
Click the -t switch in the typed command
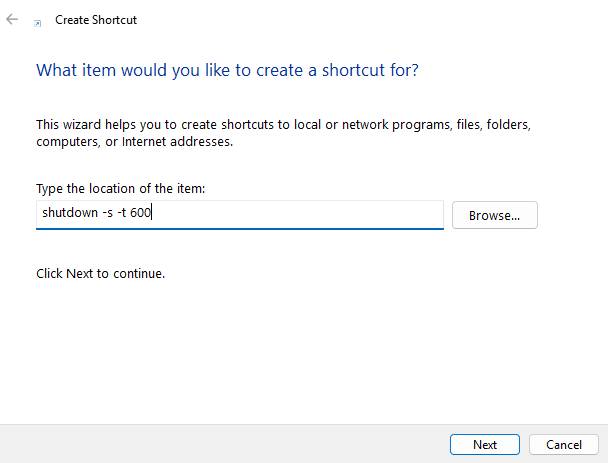click(x=122, y=212)
